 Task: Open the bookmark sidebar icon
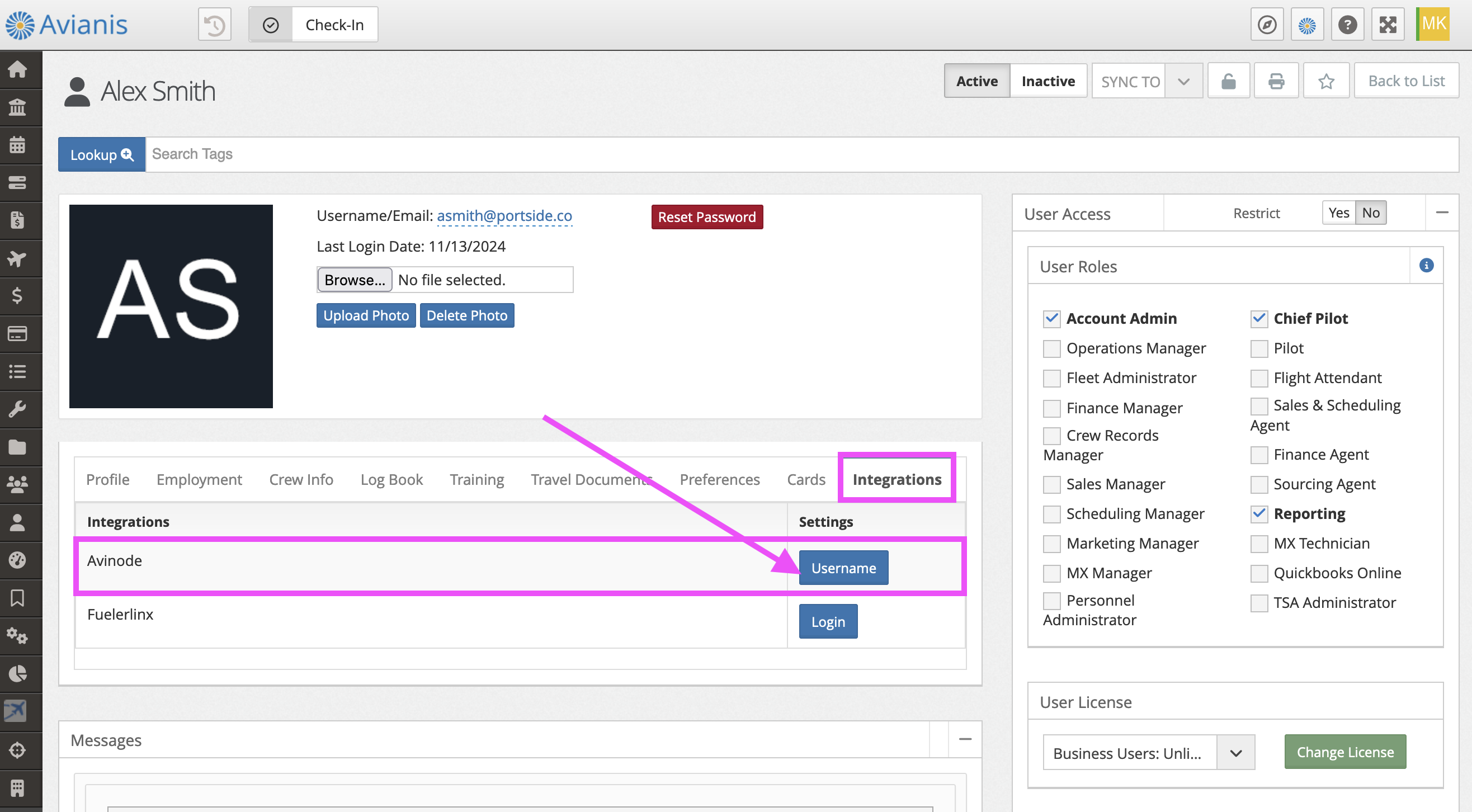pos(17,598)
